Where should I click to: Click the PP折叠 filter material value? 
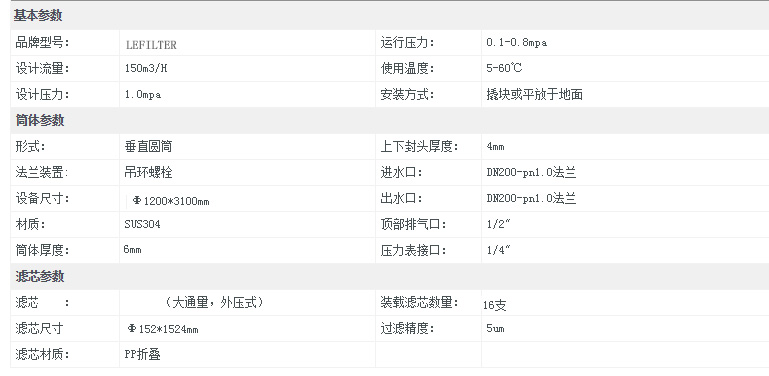pos(143,354)
